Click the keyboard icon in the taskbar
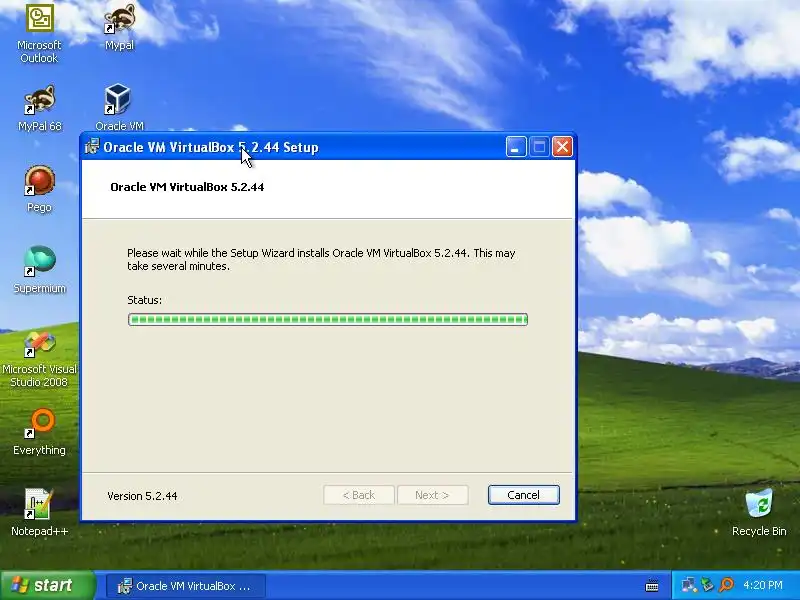The width and height of the screenshot is (800, 600). point(652,586)
